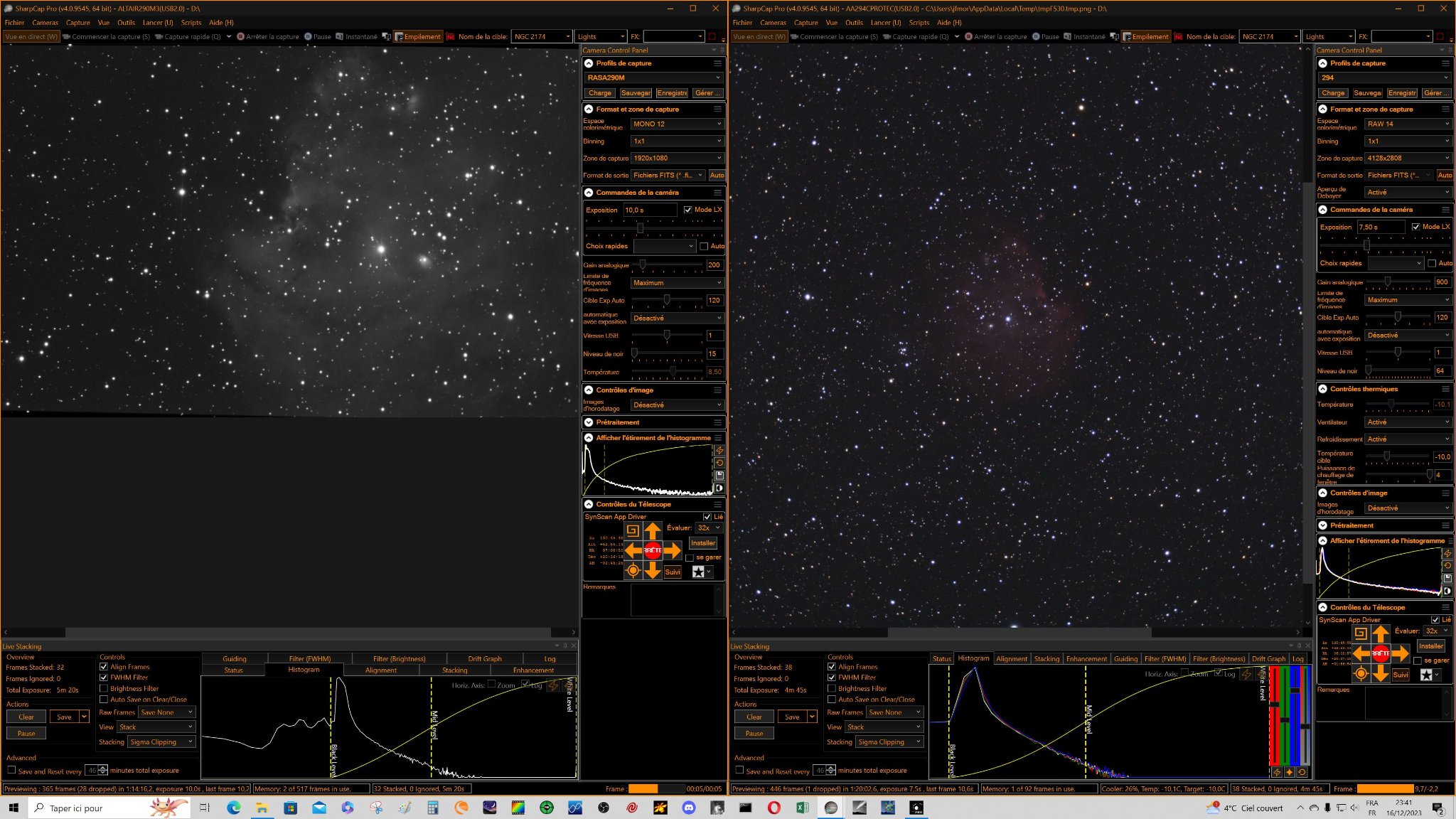
Task: Collapse 'Contrôles thermiques' section in right window
Action: tap(1322, 389)
